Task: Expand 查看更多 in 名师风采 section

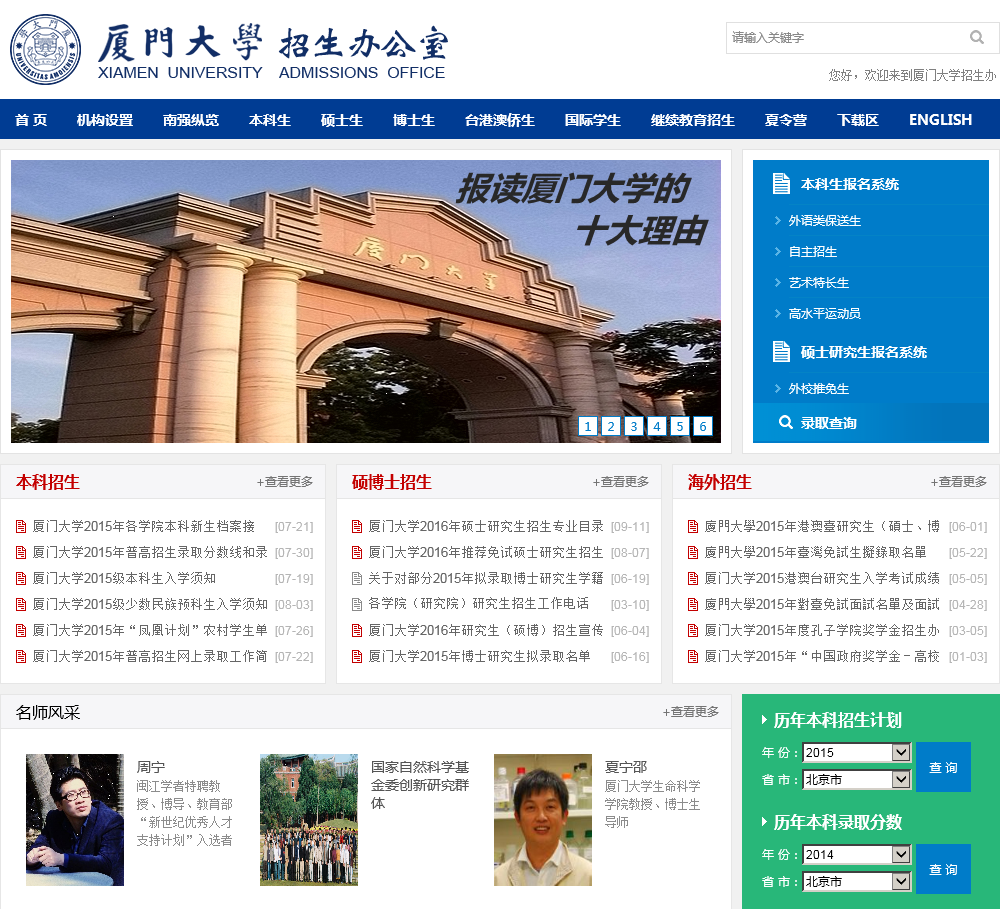Action: 691,711
